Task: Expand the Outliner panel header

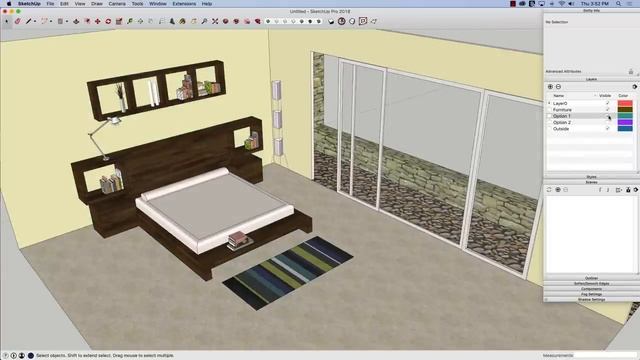Action: pyautogui.click(x=591, y=278)
